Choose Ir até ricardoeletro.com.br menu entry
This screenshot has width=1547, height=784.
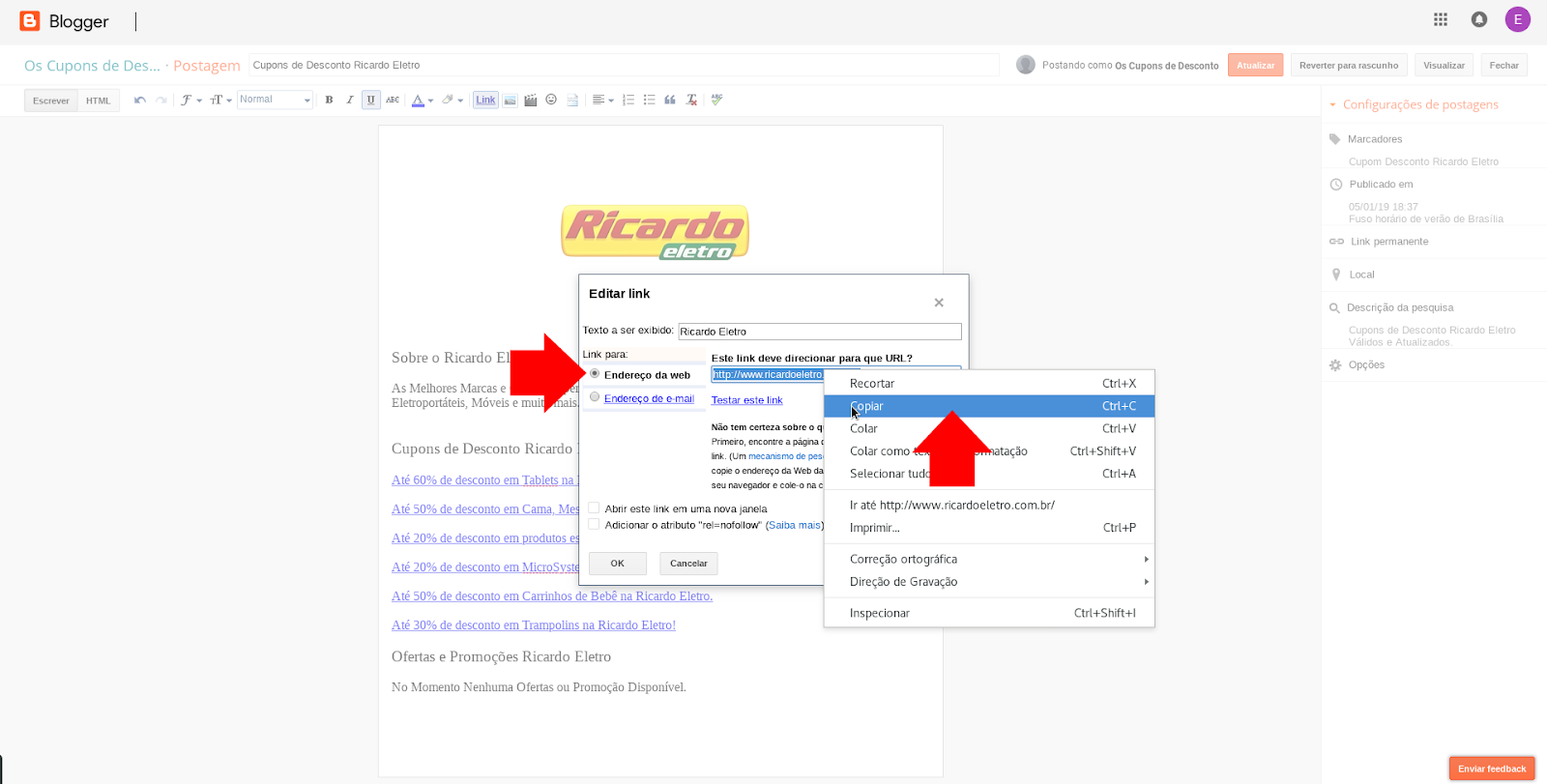click(989, 505)
